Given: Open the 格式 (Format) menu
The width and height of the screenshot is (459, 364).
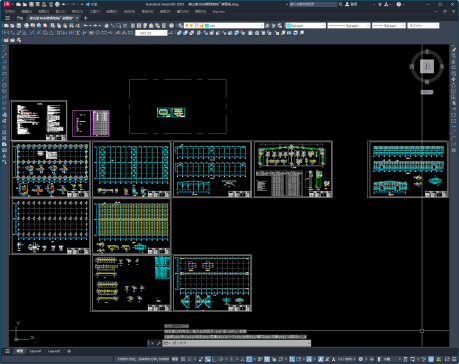Looking at the screenshot, I should tap(77, 11).
